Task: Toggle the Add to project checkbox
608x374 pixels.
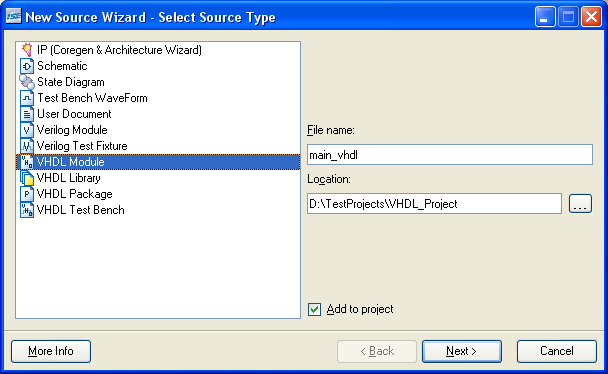Action: [314, 309]
